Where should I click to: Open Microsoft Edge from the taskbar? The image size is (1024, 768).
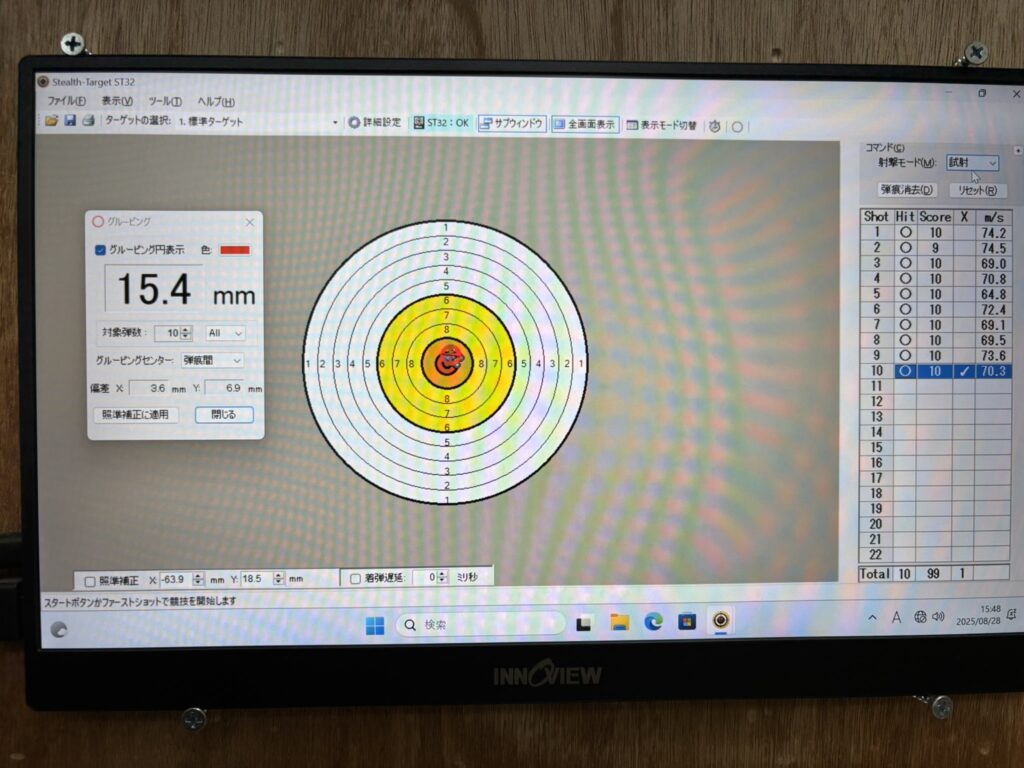click(x=653, y=622)
